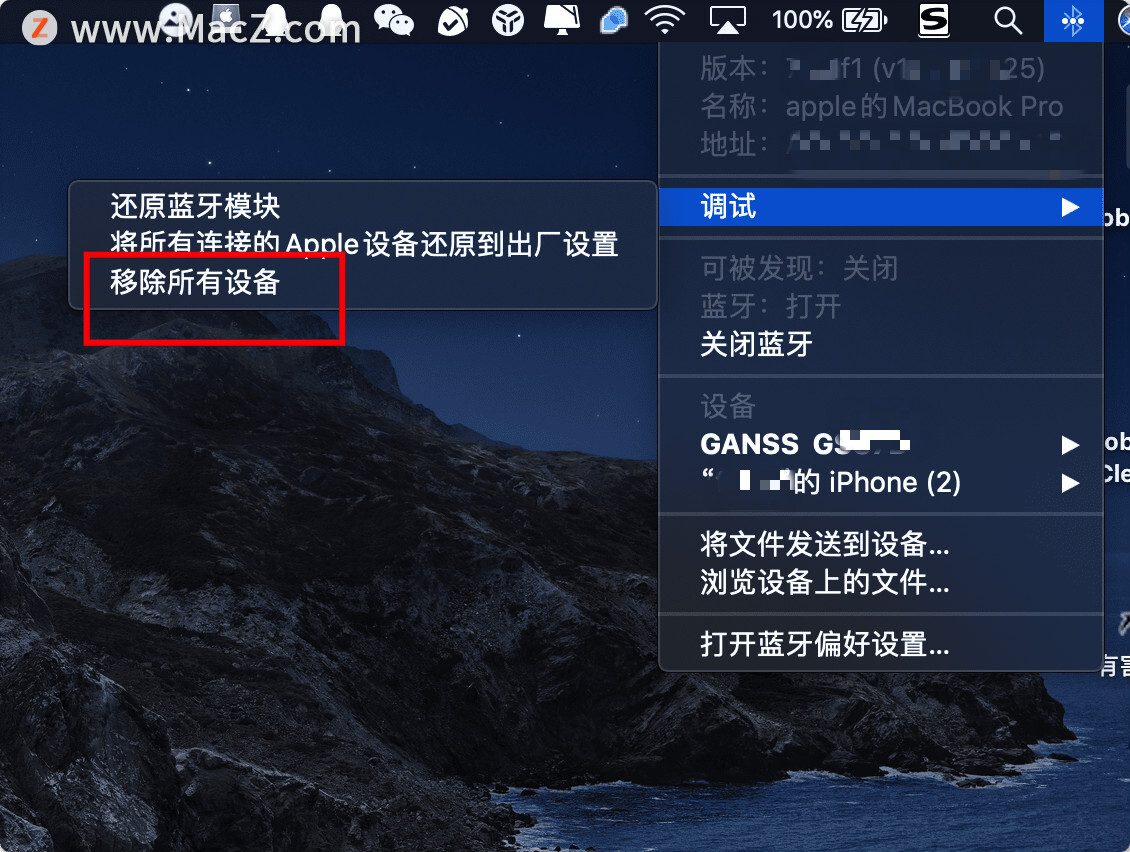Viewport: 1130px width, 852px height.
Task: Expand the 调试 submenu arrow
Action: tap(1070, 208)
